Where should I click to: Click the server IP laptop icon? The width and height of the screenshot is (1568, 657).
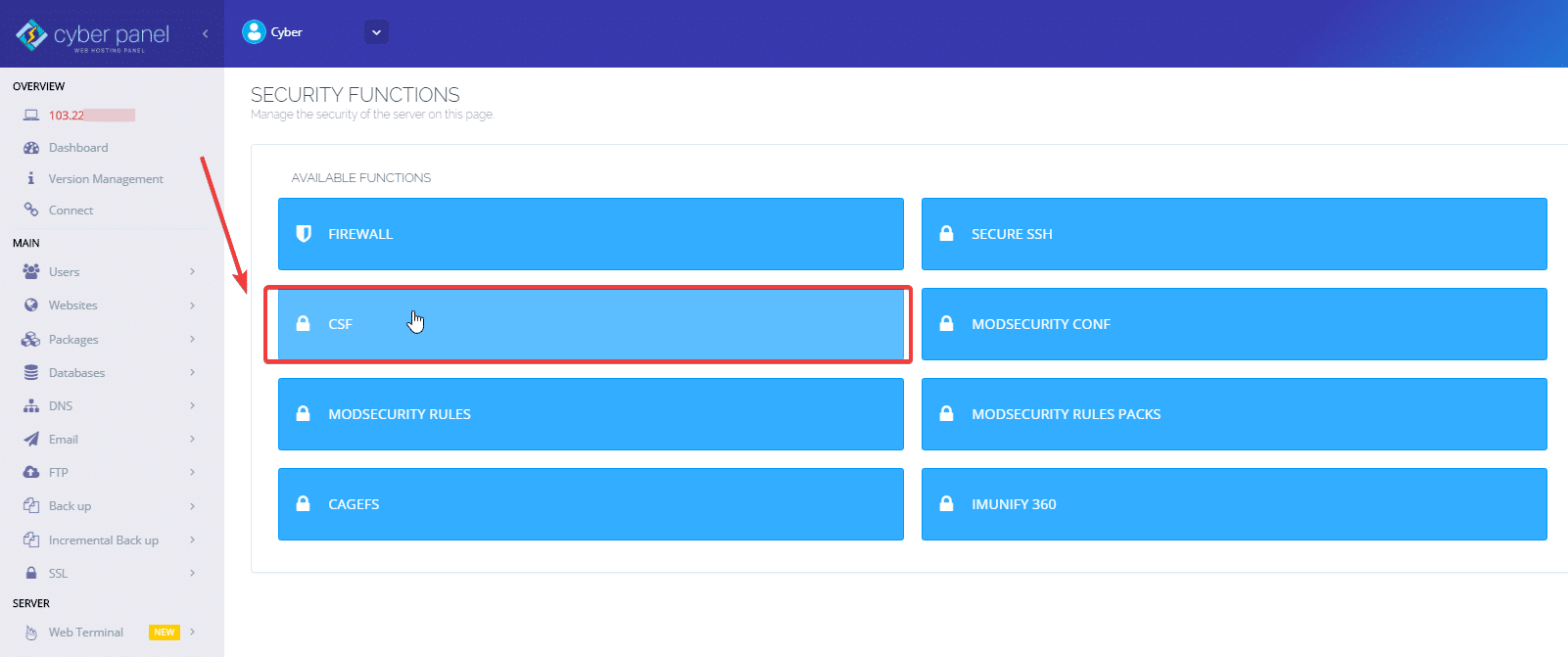pos(31,116)
